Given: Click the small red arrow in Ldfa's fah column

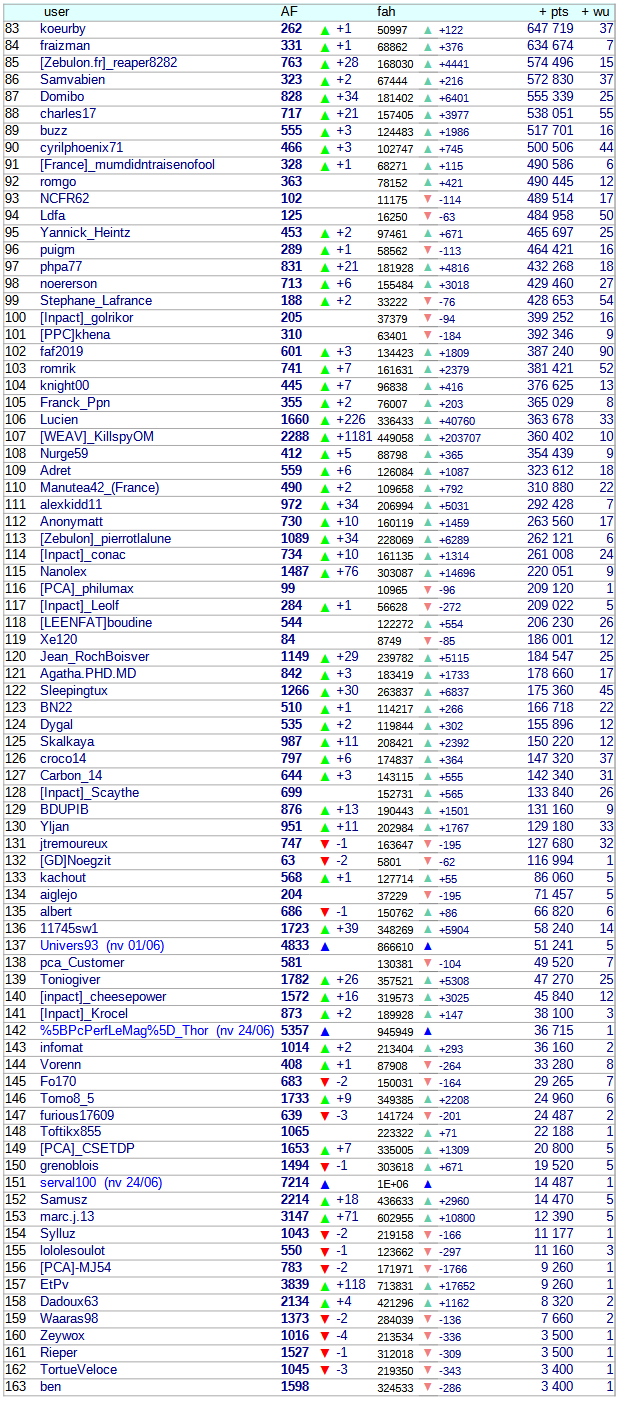Looking at the screenshot, I should 428,216.
